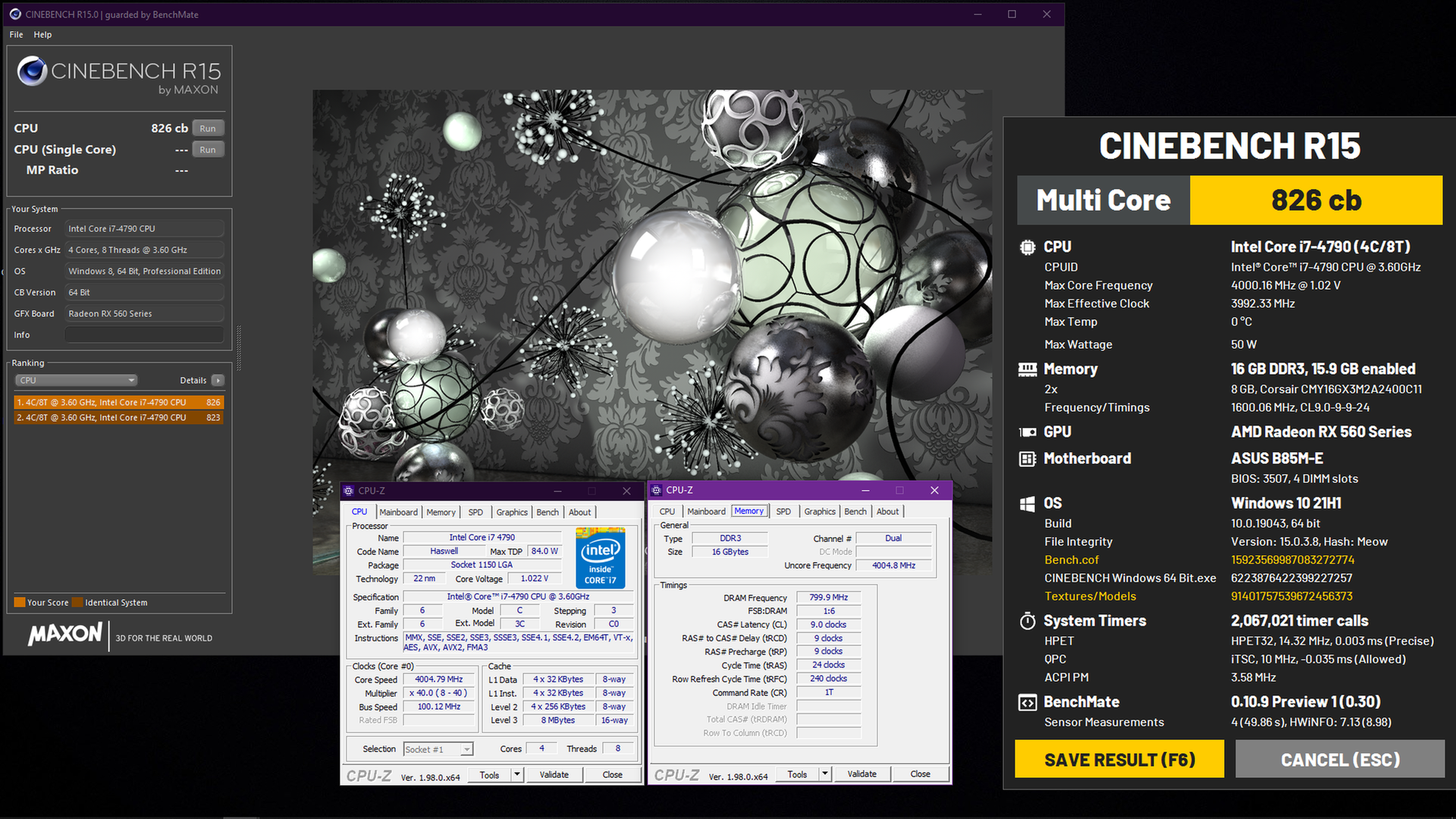
Task: Click Tools button in left CPU-Z
Action: 490,775
